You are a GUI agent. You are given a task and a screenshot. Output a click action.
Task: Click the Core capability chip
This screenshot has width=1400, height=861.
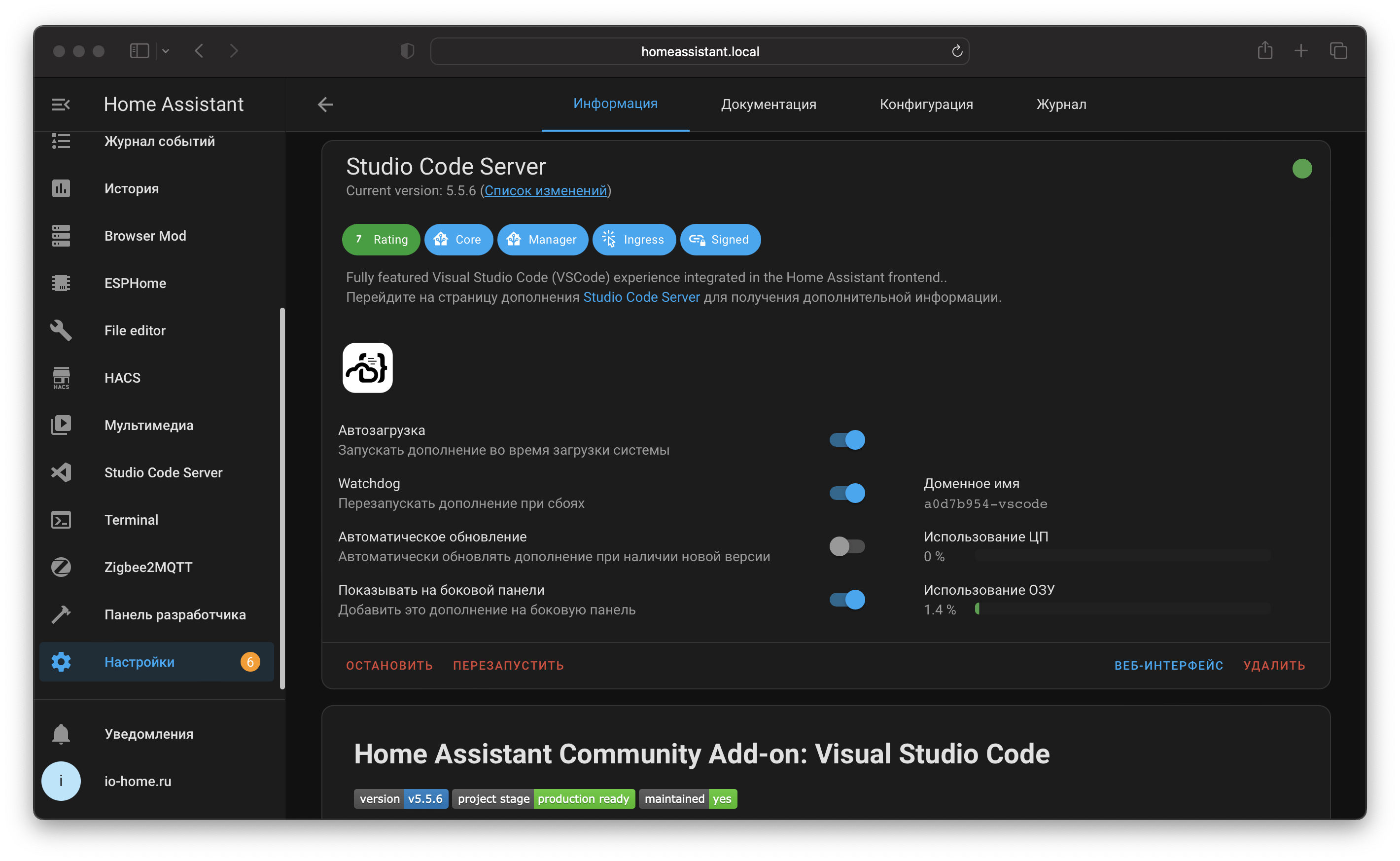pos(458,240)
